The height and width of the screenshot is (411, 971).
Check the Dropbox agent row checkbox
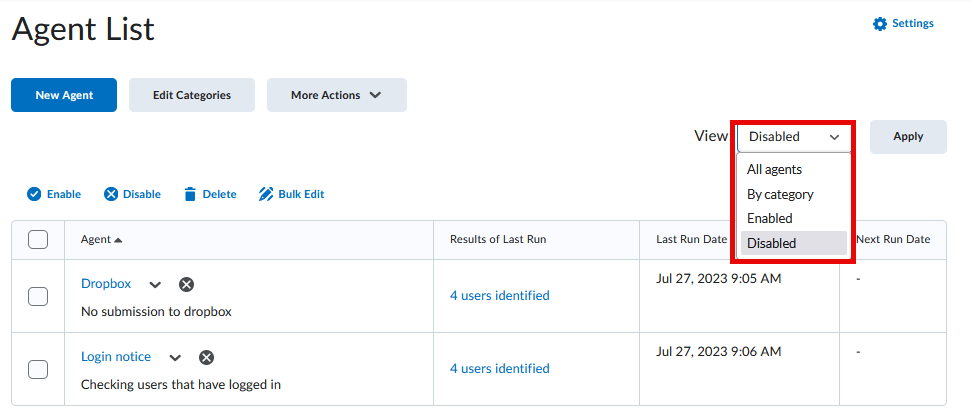[38, 296]
